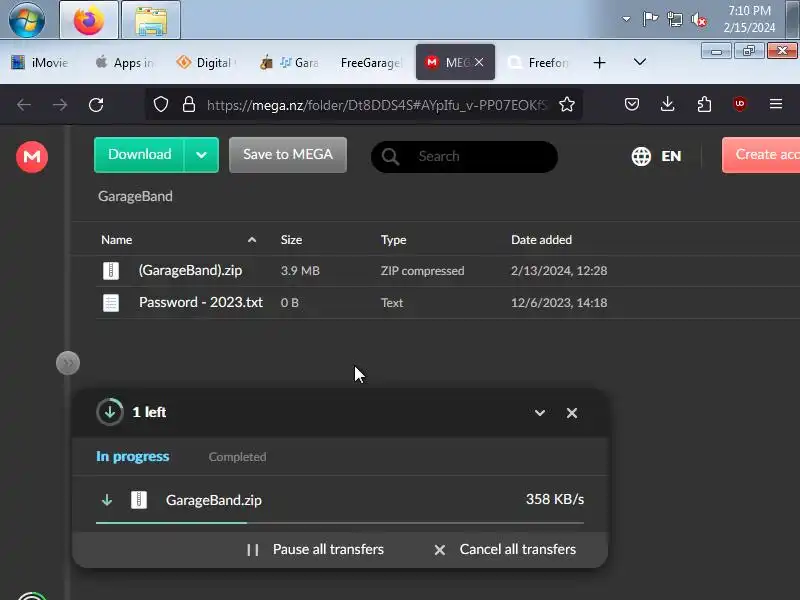The image size is (800, 600).
Task: Click the green Download button
Action: click(139, 155)
